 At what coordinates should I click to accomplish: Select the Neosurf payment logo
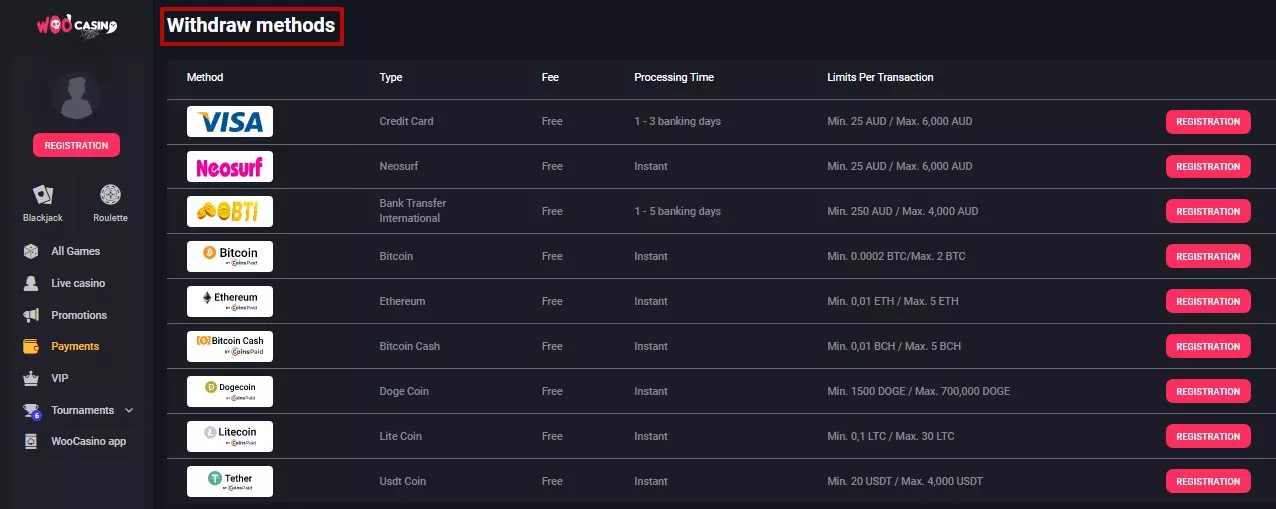coord(230,166)
